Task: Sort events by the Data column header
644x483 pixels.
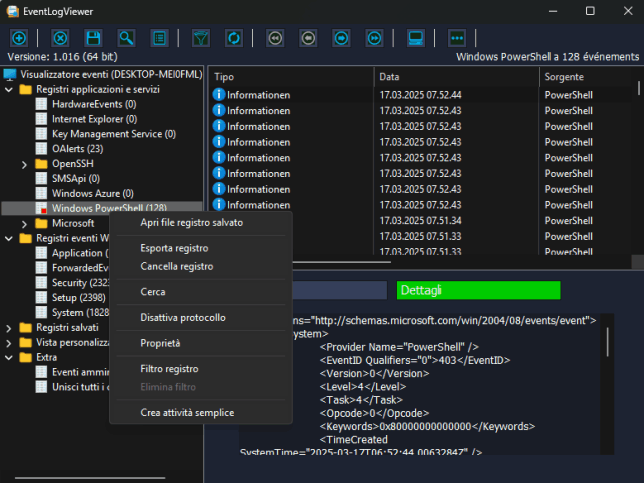Action: point(456,77)
